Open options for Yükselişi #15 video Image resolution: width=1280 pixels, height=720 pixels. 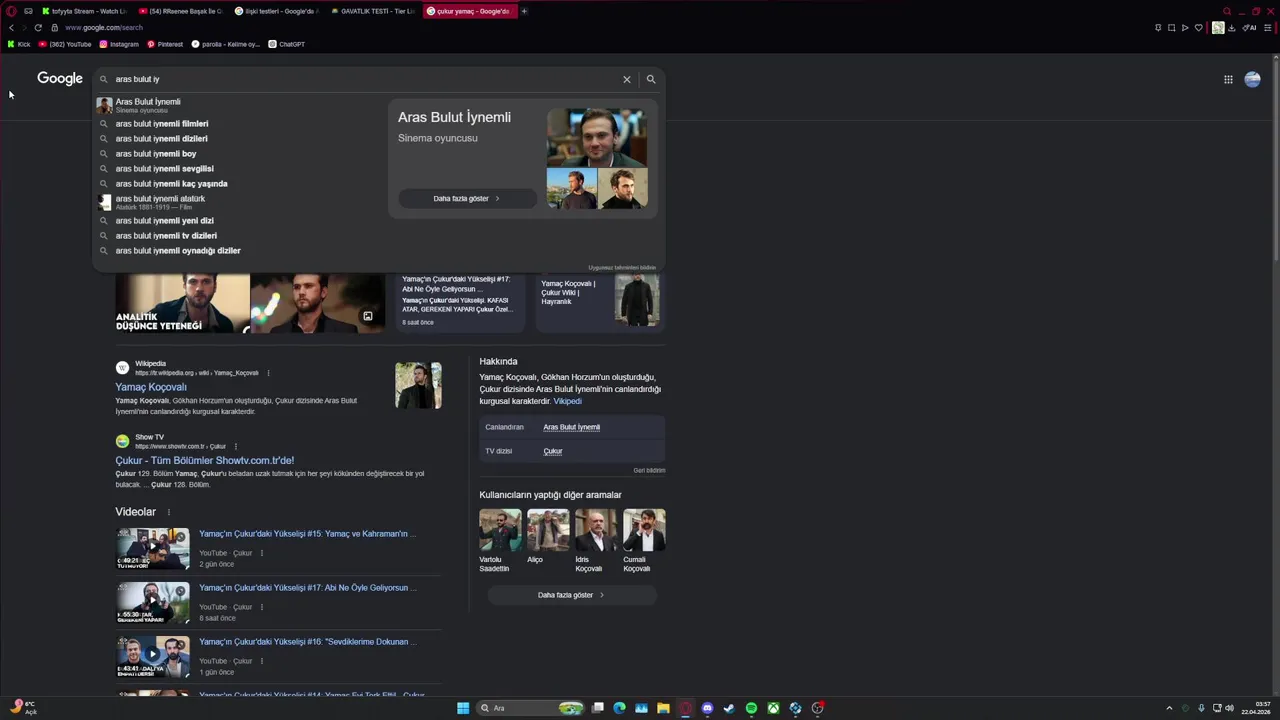262,553
